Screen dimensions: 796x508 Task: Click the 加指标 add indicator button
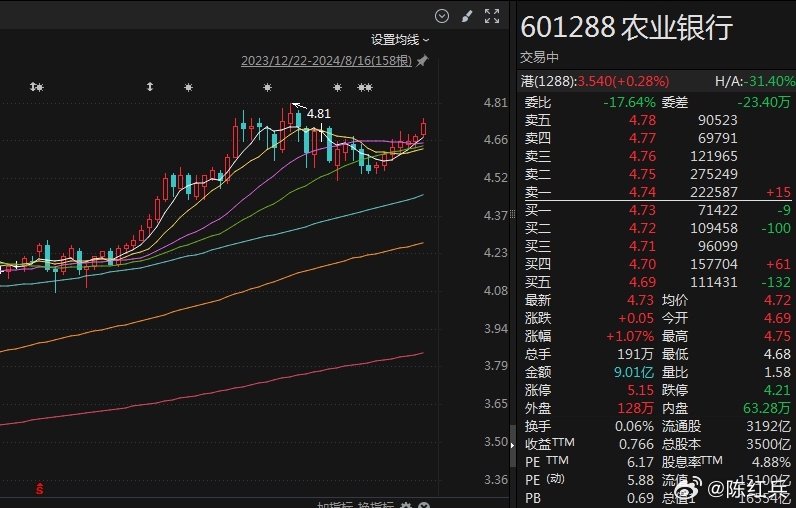tap(335, 505)
